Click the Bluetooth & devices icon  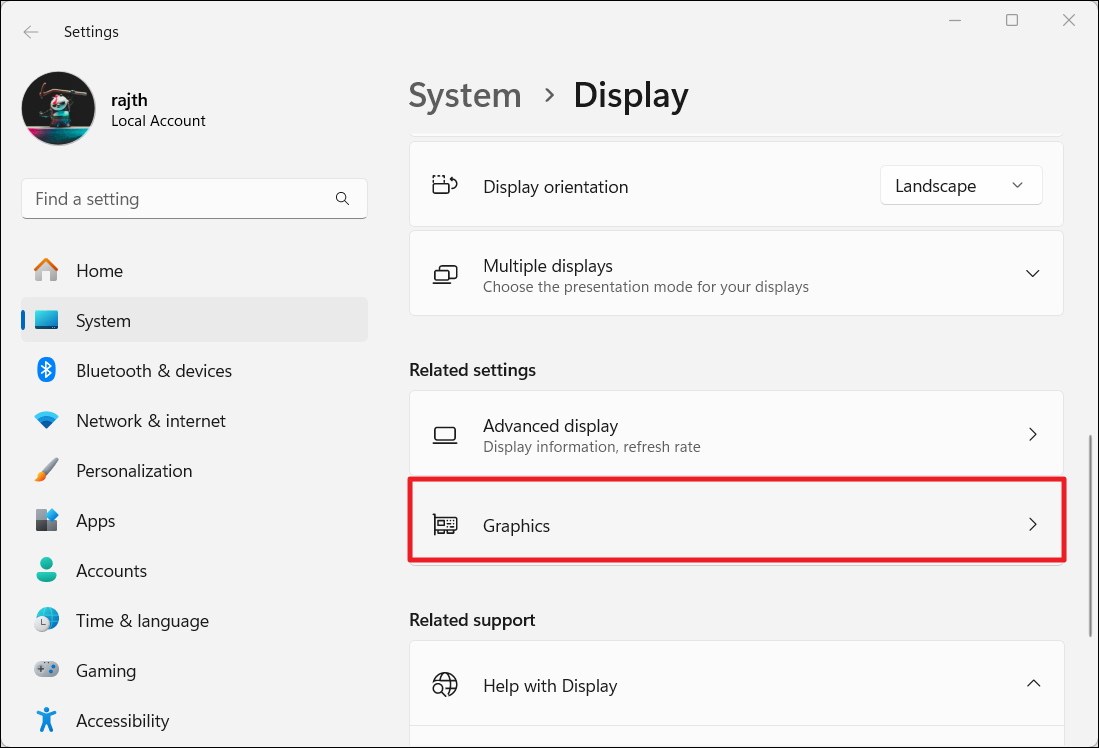pyautogui.click(x=46, y=371)
